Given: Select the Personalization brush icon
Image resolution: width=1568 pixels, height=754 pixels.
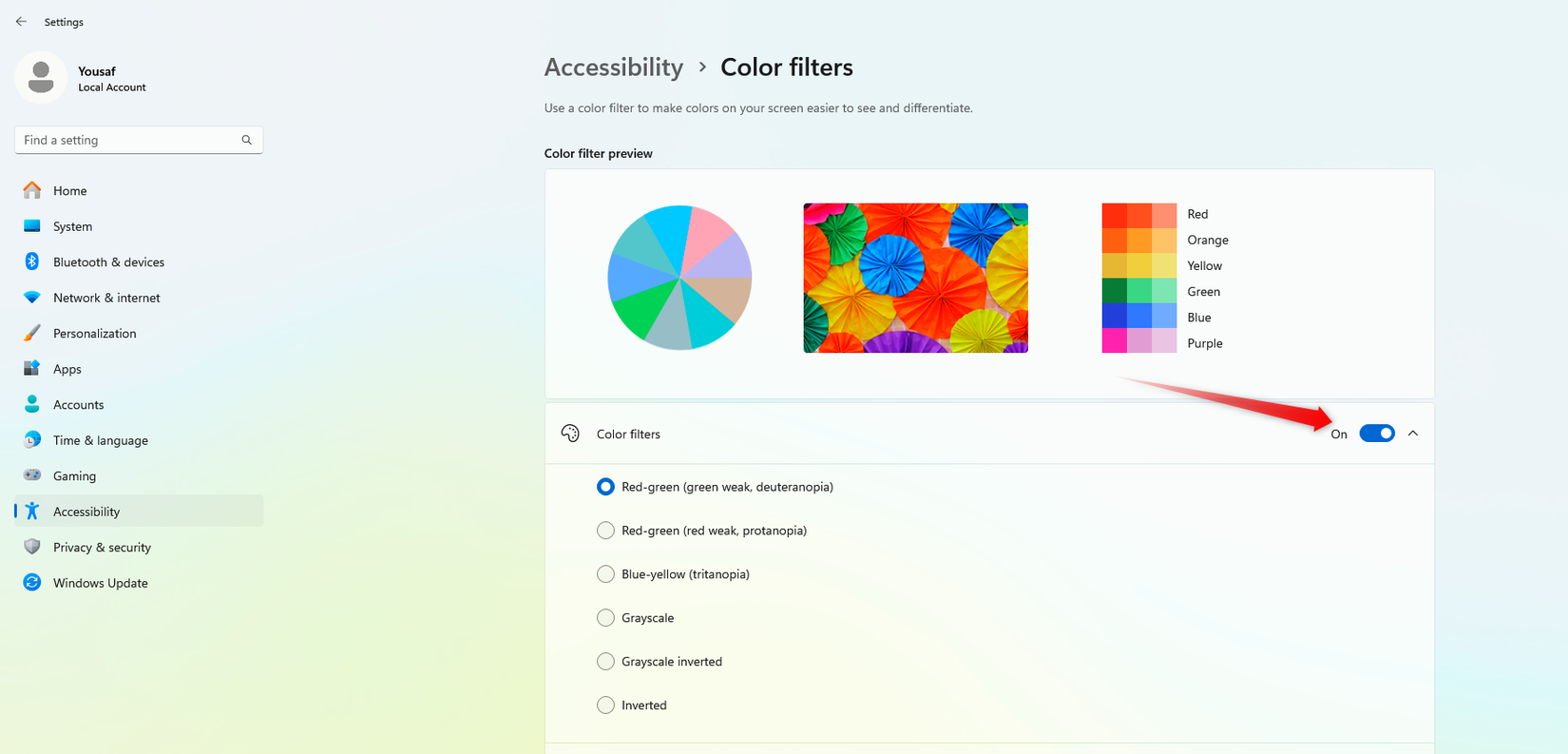Looking at the screenshot, I should 31,333.
